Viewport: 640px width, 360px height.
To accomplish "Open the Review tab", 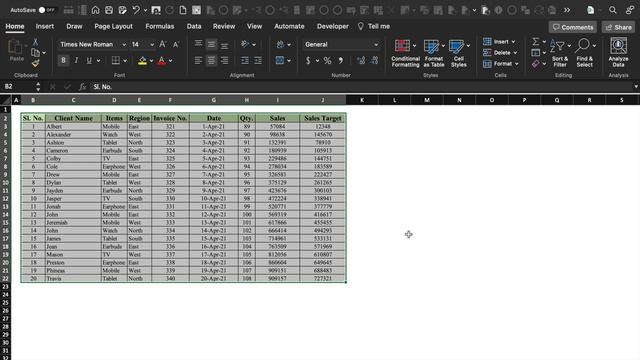I will click(224, 26).
